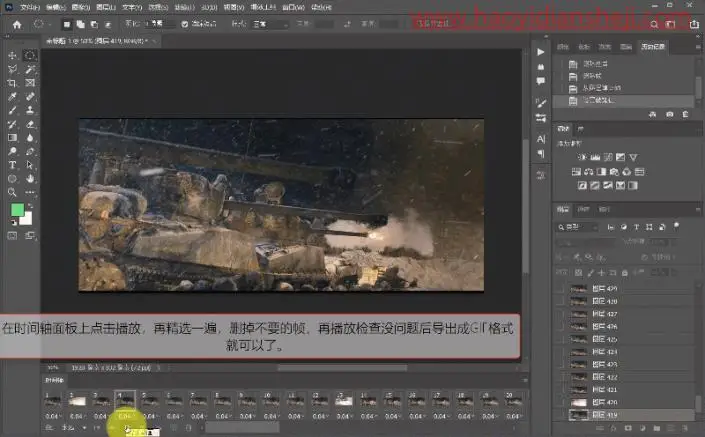Open the Character panel icon

[x=541, y=139]
